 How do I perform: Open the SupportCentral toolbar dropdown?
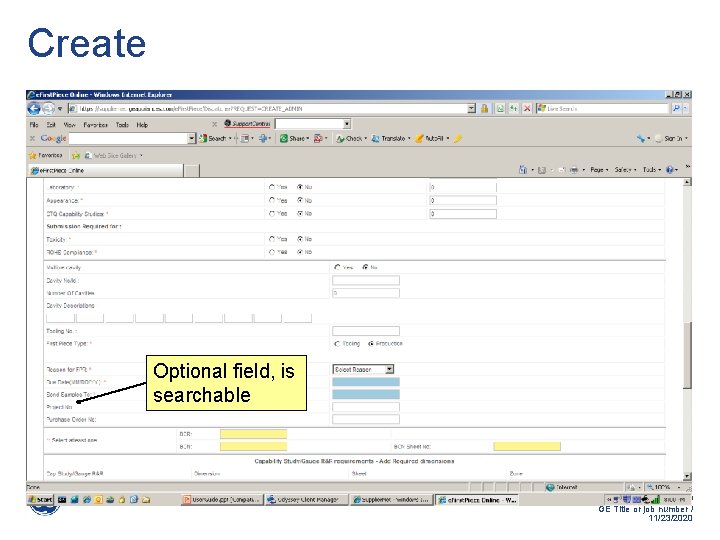[347, 124]
